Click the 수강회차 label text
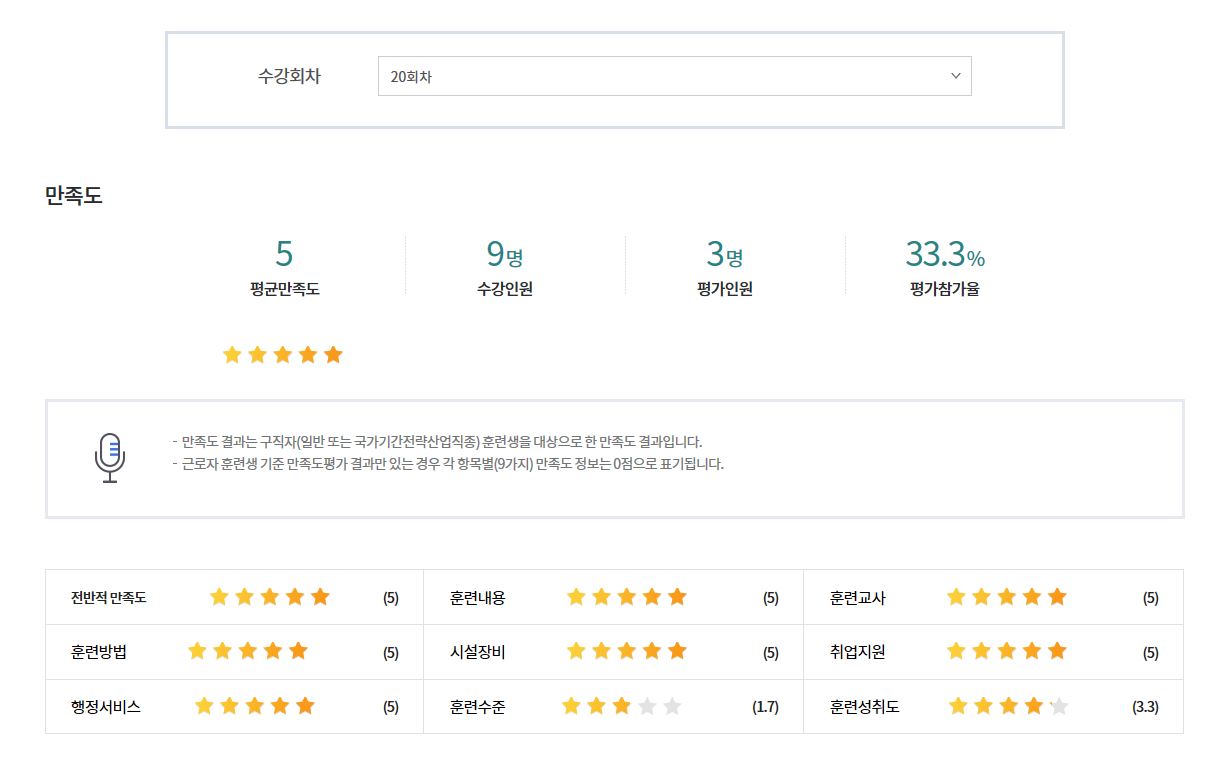Viewport: 1231px width, 783px height. click(289, 76)
